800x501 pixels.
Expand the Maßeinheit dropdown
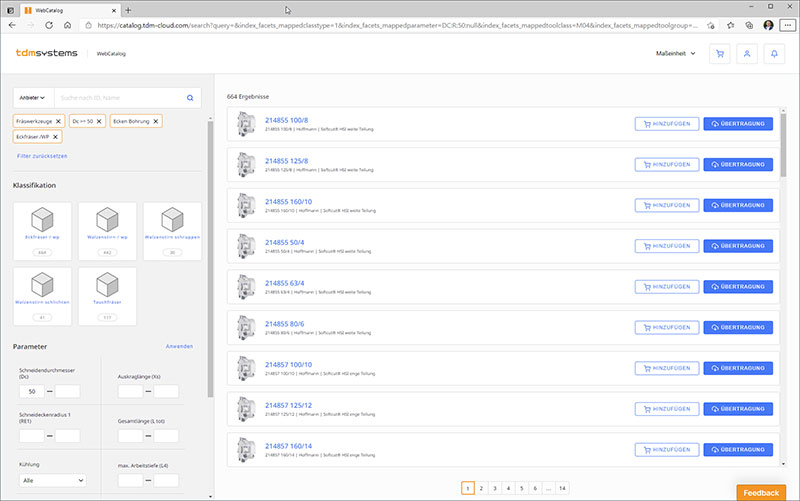point(676,54)
